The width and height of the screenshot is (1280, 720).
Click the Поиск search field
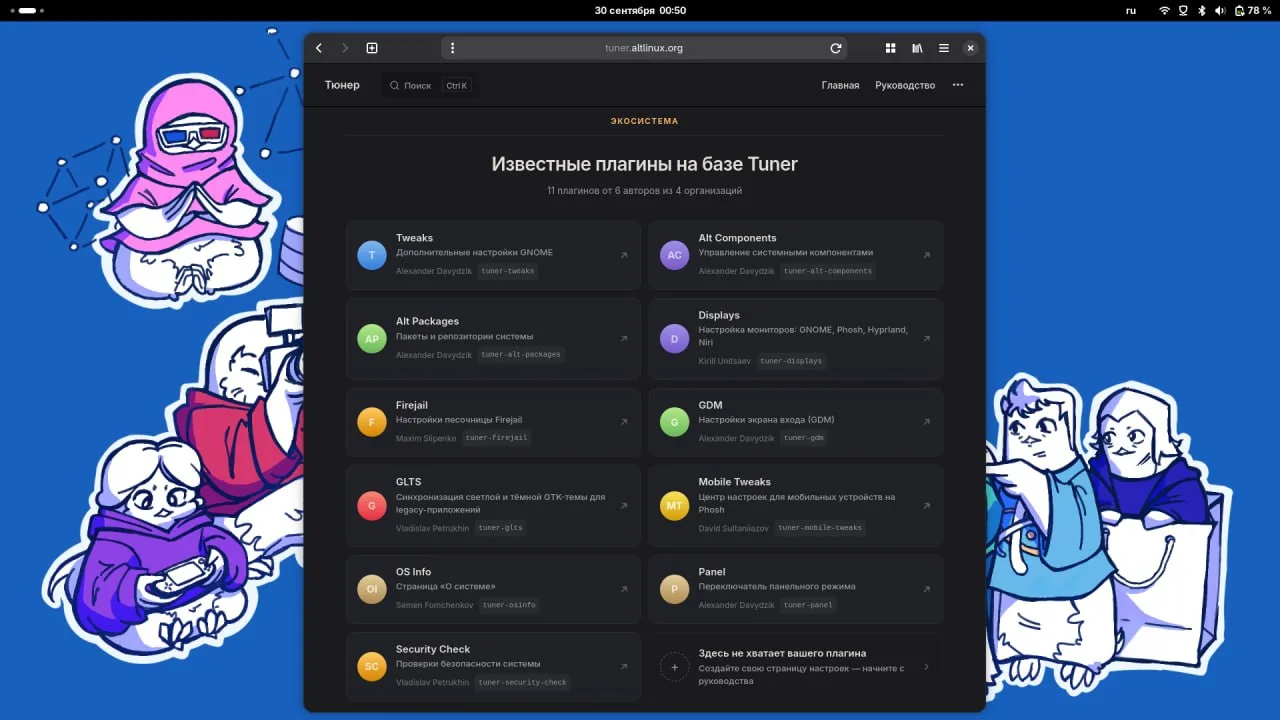430,85
